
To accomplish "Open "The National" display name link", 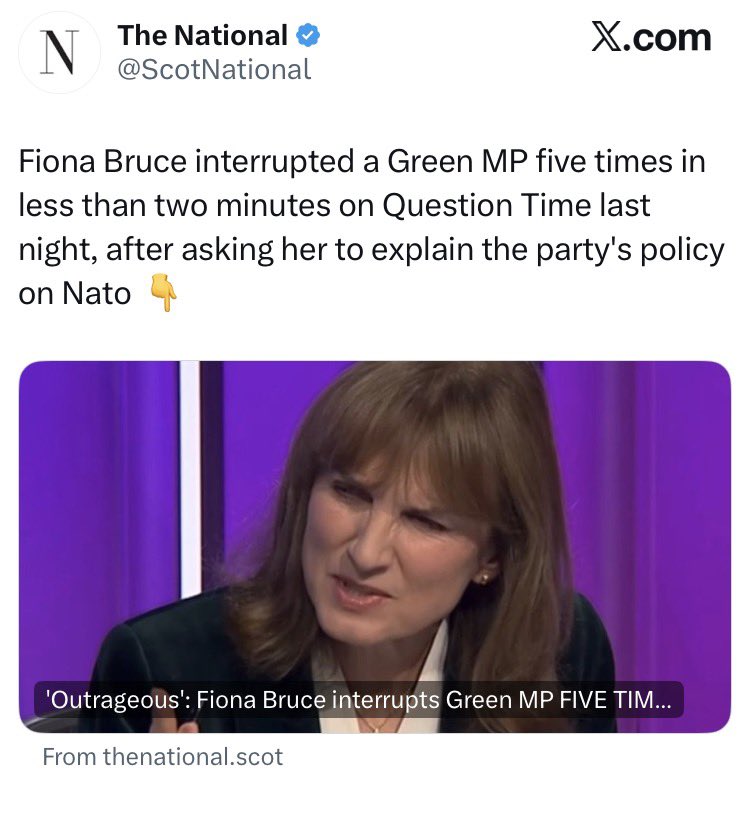I will coord(203,36).
